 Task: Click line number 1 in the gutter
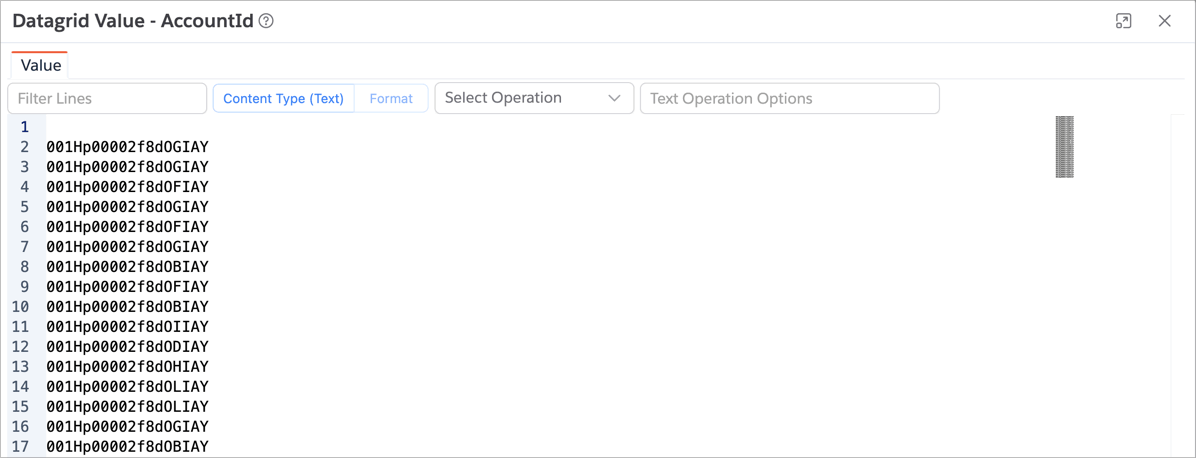tap(24, 127)
